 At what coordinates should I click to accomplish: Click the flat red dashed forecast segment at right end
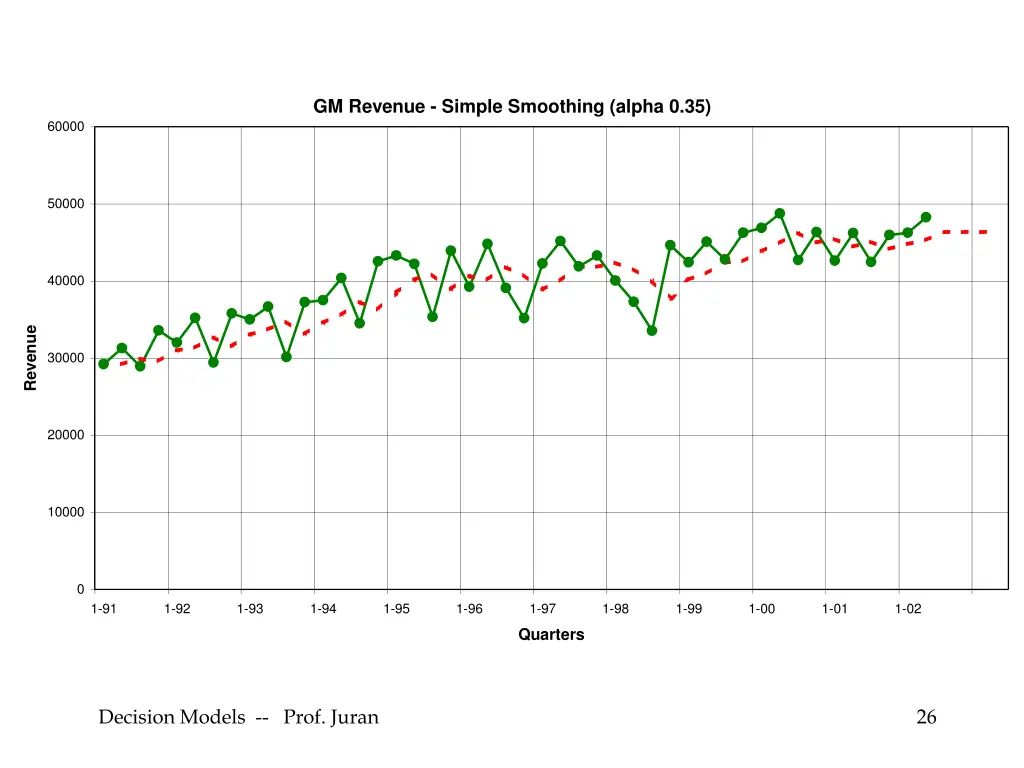click(965, 232)
